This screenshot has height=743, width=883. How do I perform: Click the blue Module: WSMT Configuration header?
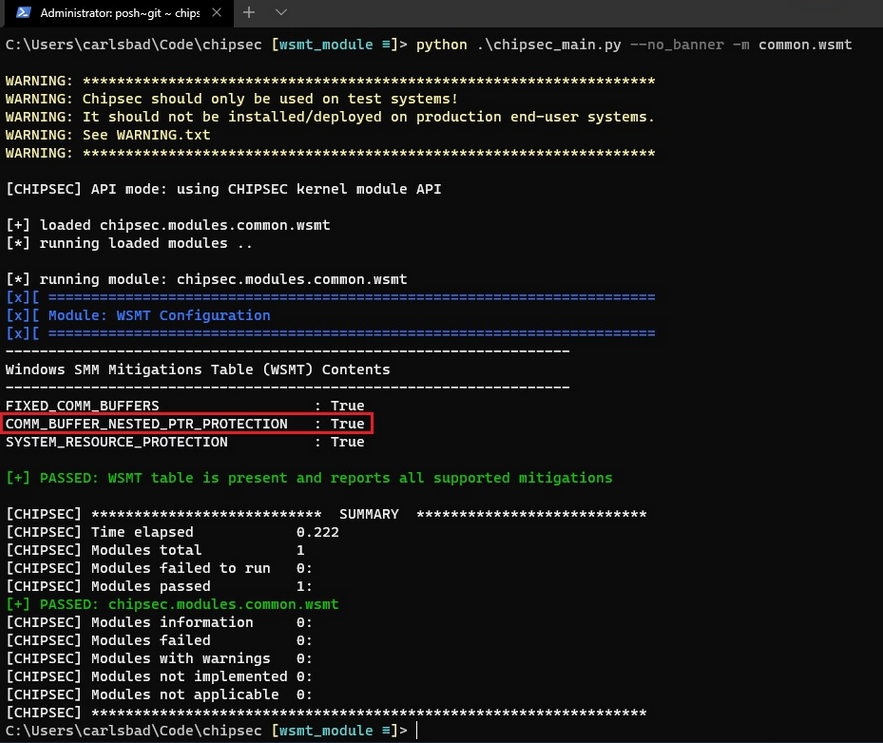(x=159, y=315)
